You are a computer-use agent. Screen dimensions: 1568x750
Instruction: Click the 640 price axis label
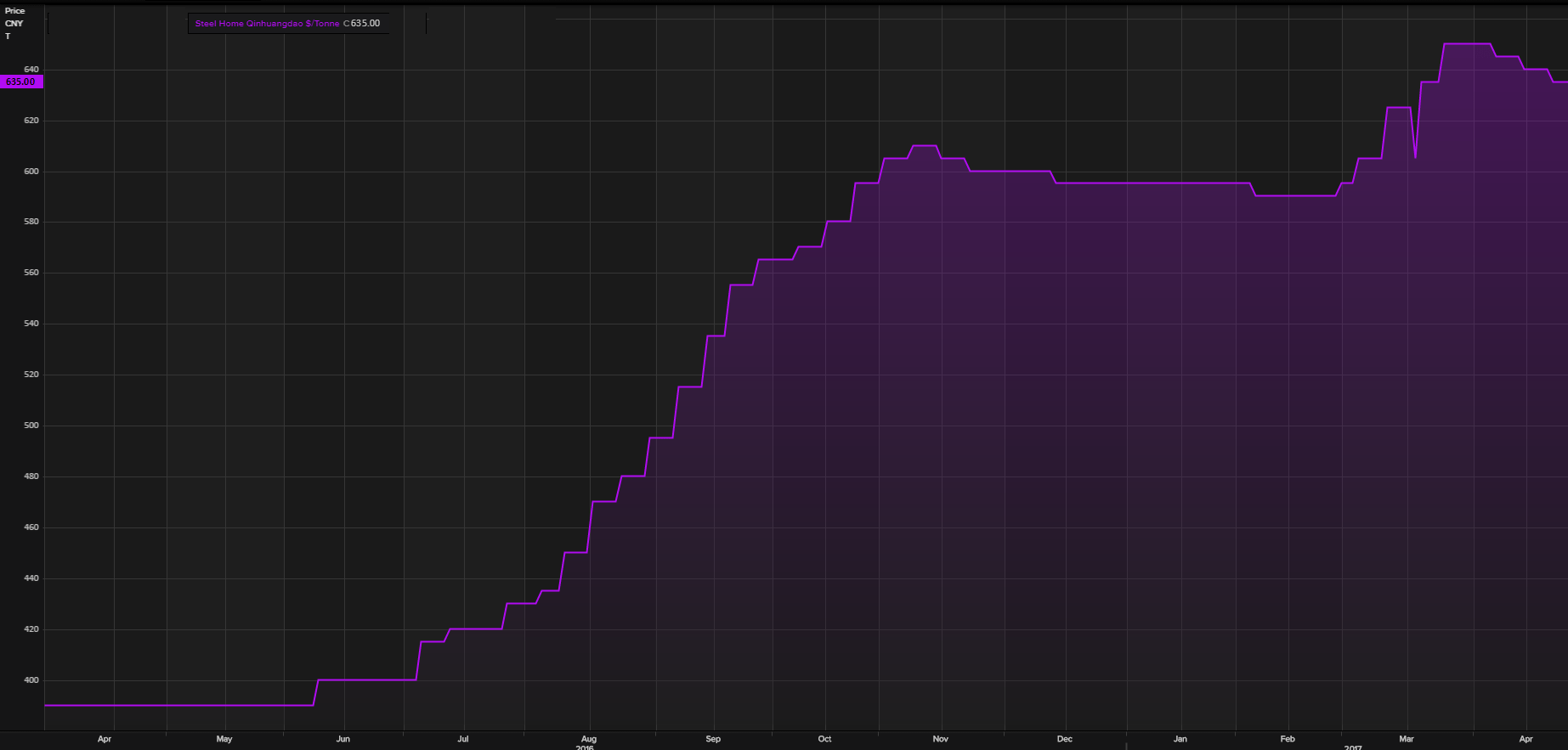pyautogui.click(x=31, y=69)
